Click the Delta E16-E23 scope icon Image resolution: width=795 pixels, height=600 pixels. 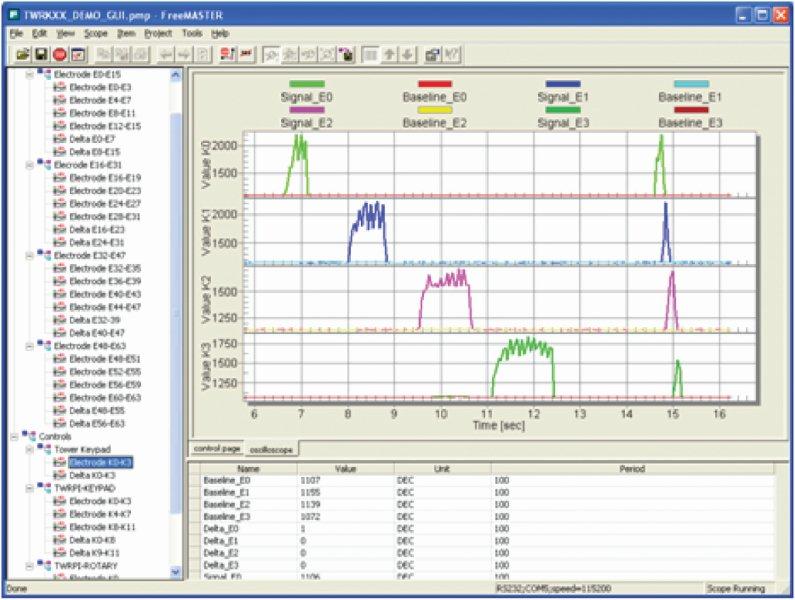click(x=59, y=228)
